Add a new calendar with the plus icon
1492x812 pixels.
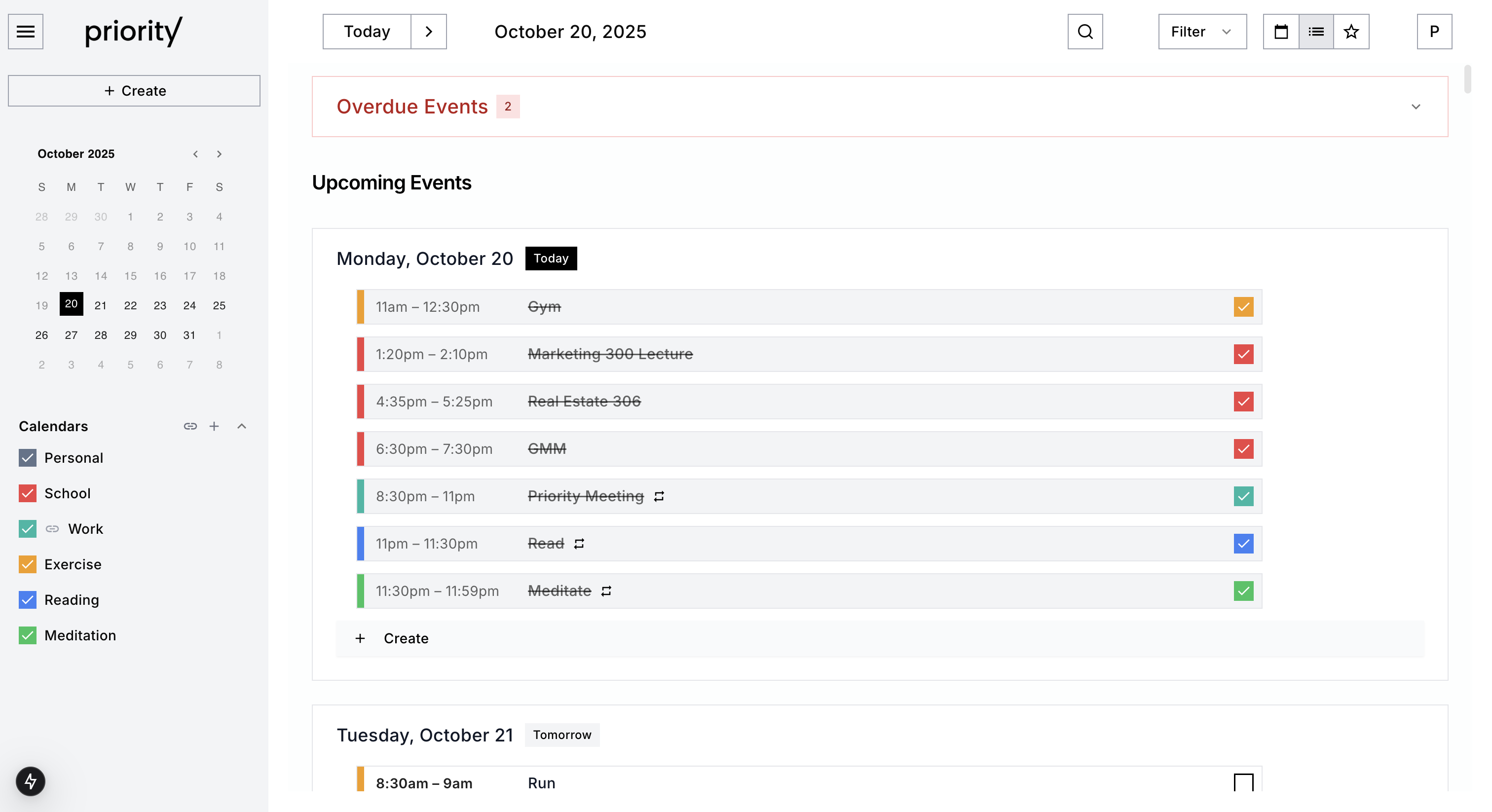coord(214,426)
